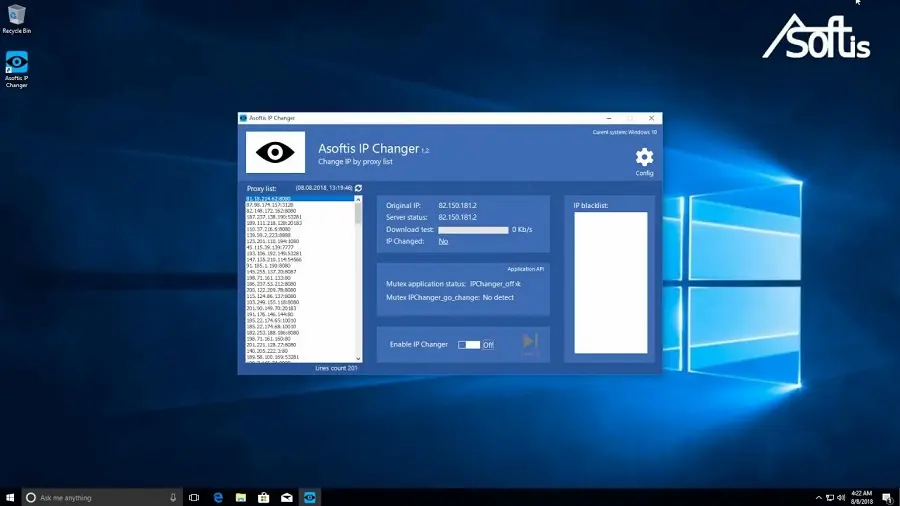Open the Windows Start menu
The width and height of the screenshot is (900, 506).
click(10, 497)
